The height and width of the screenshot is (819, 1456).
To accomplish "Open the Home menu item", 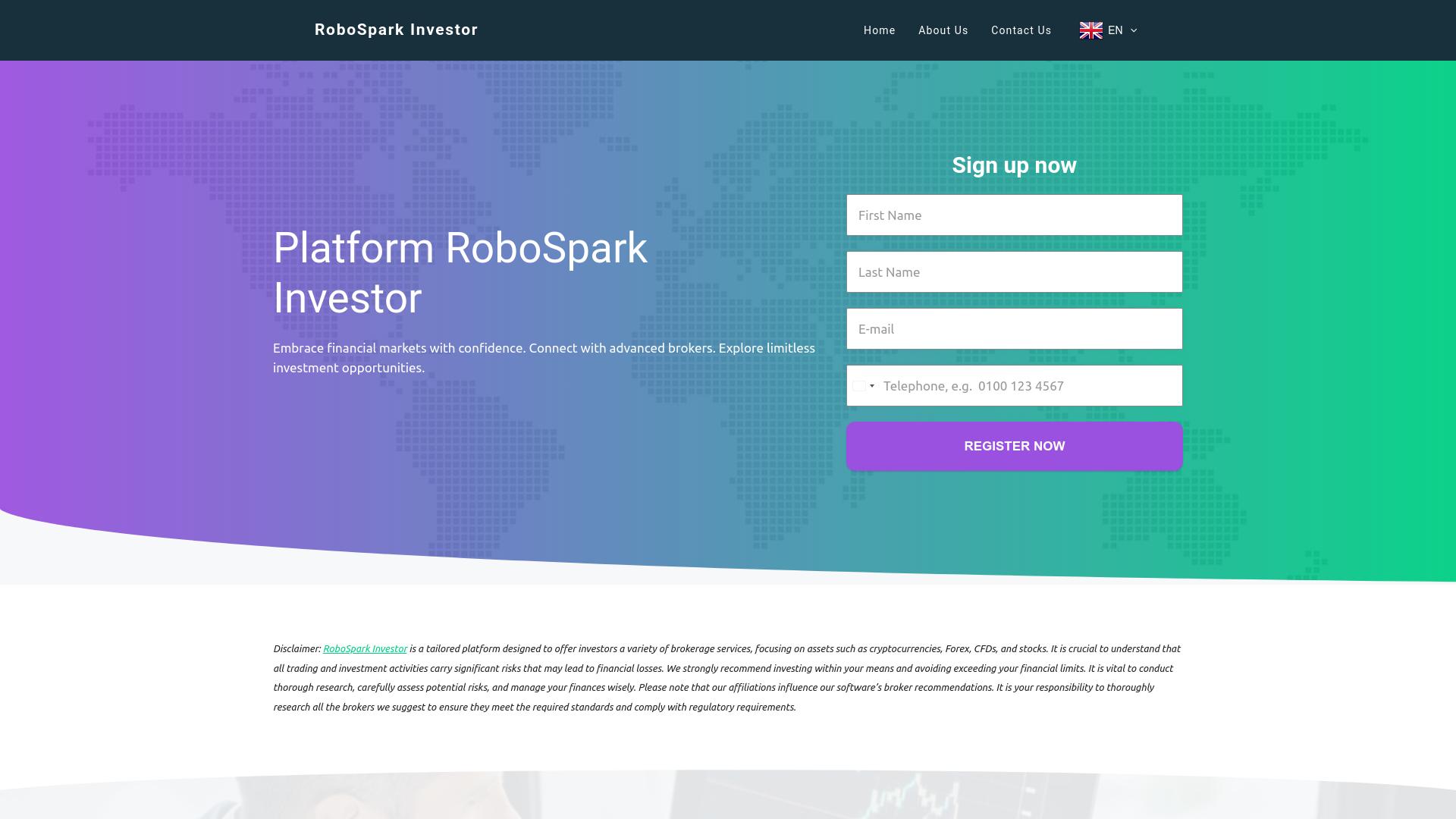I will point(879,30).
